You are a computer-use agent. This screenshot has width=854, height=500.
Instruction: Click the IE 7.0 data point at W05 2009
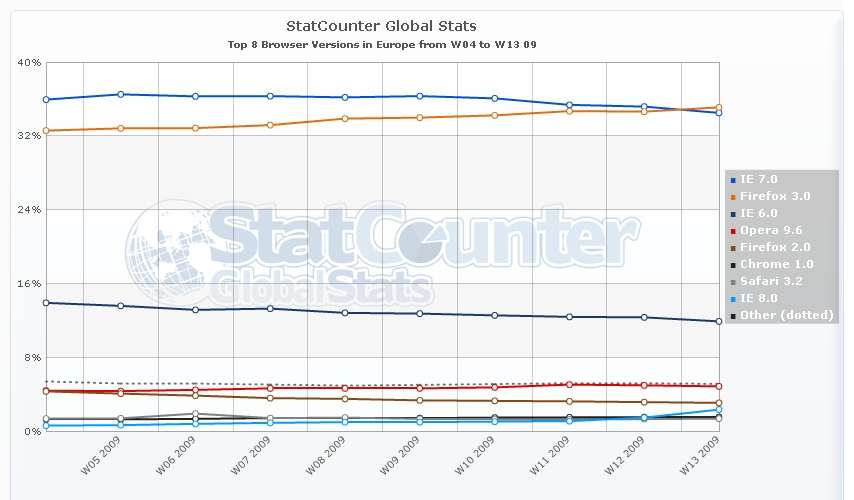pos(120,94)
